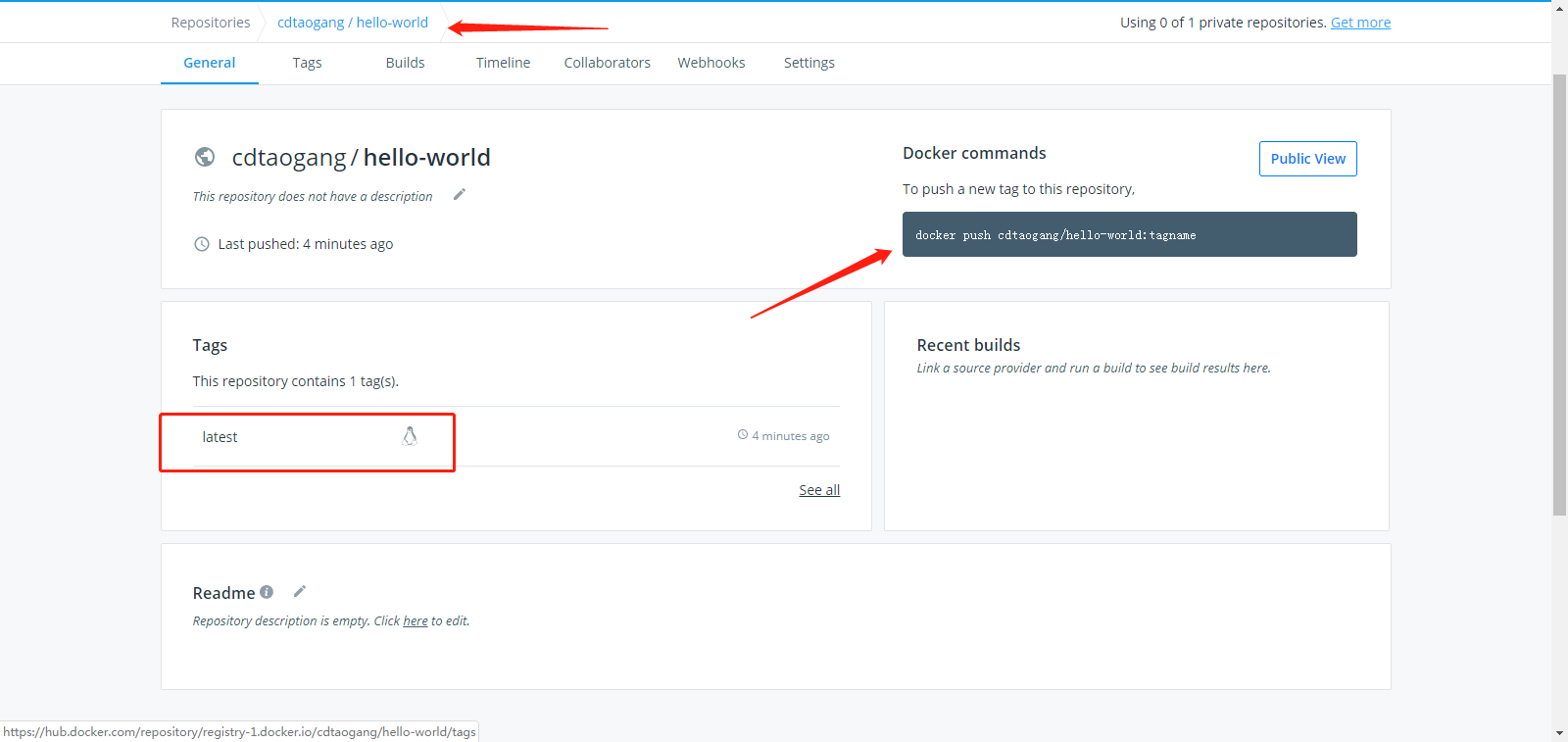Click the Readme info icon

[267, 592]
